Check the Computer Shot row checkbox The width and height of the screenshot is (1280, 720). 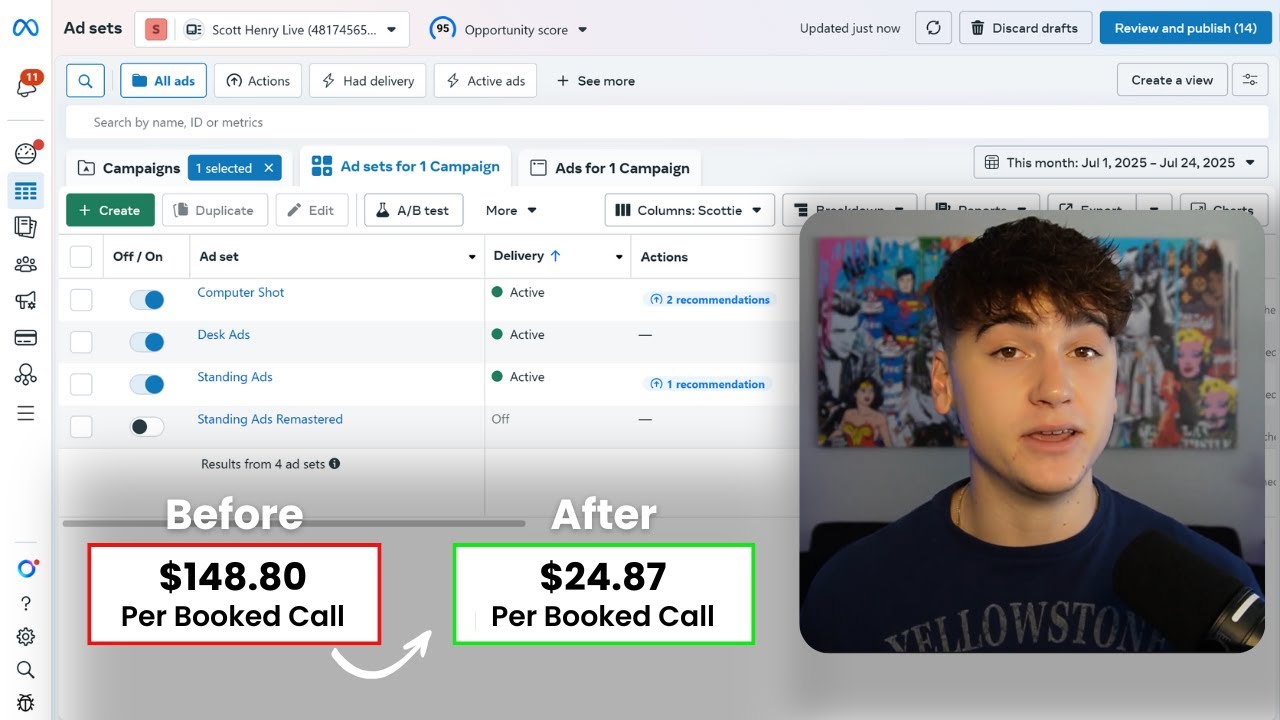(81, 300)
